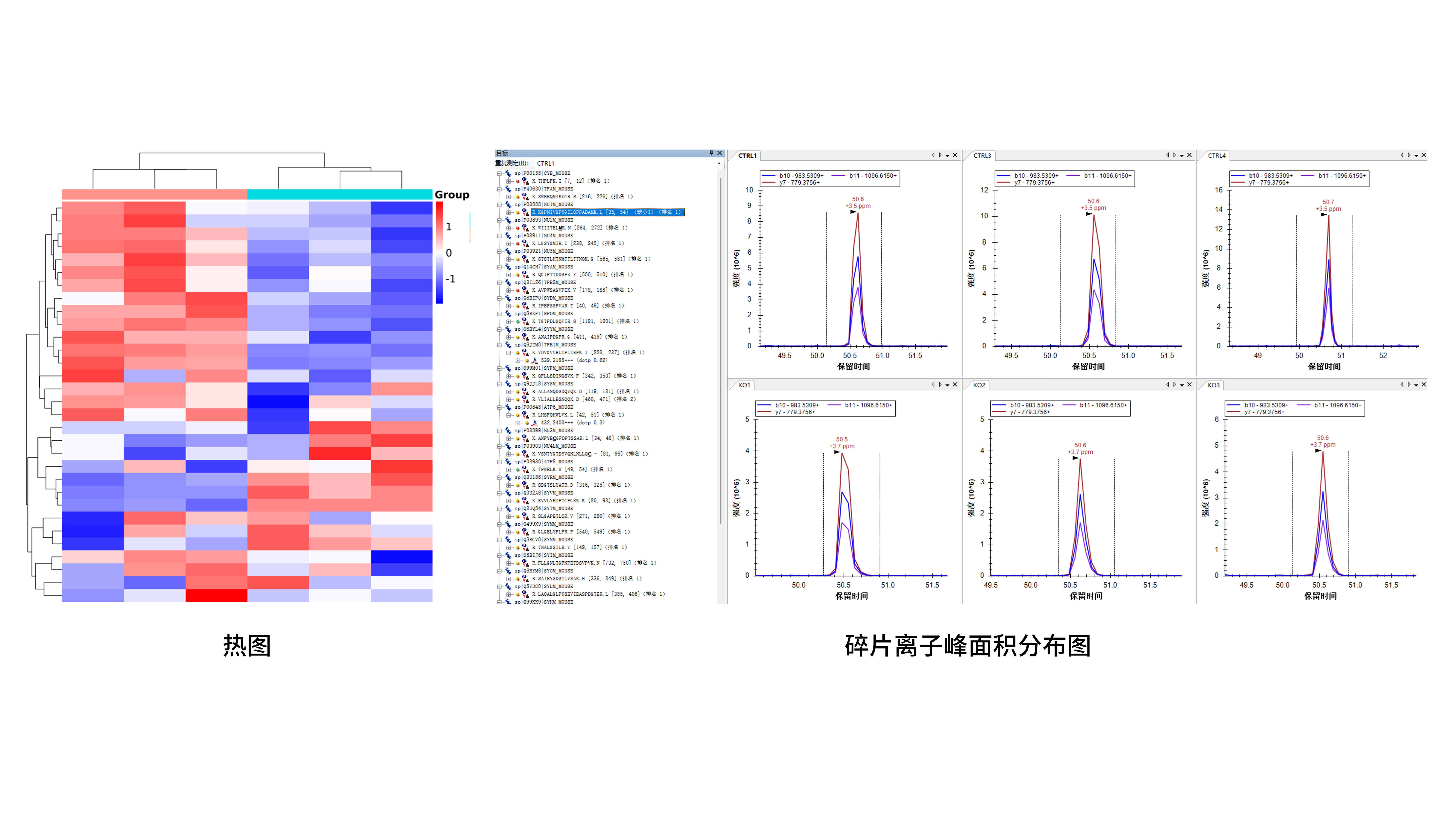Click protein icon of P40630 TFAM_MOUSE
1456x820 pixels.
click(x=508, y=189)
